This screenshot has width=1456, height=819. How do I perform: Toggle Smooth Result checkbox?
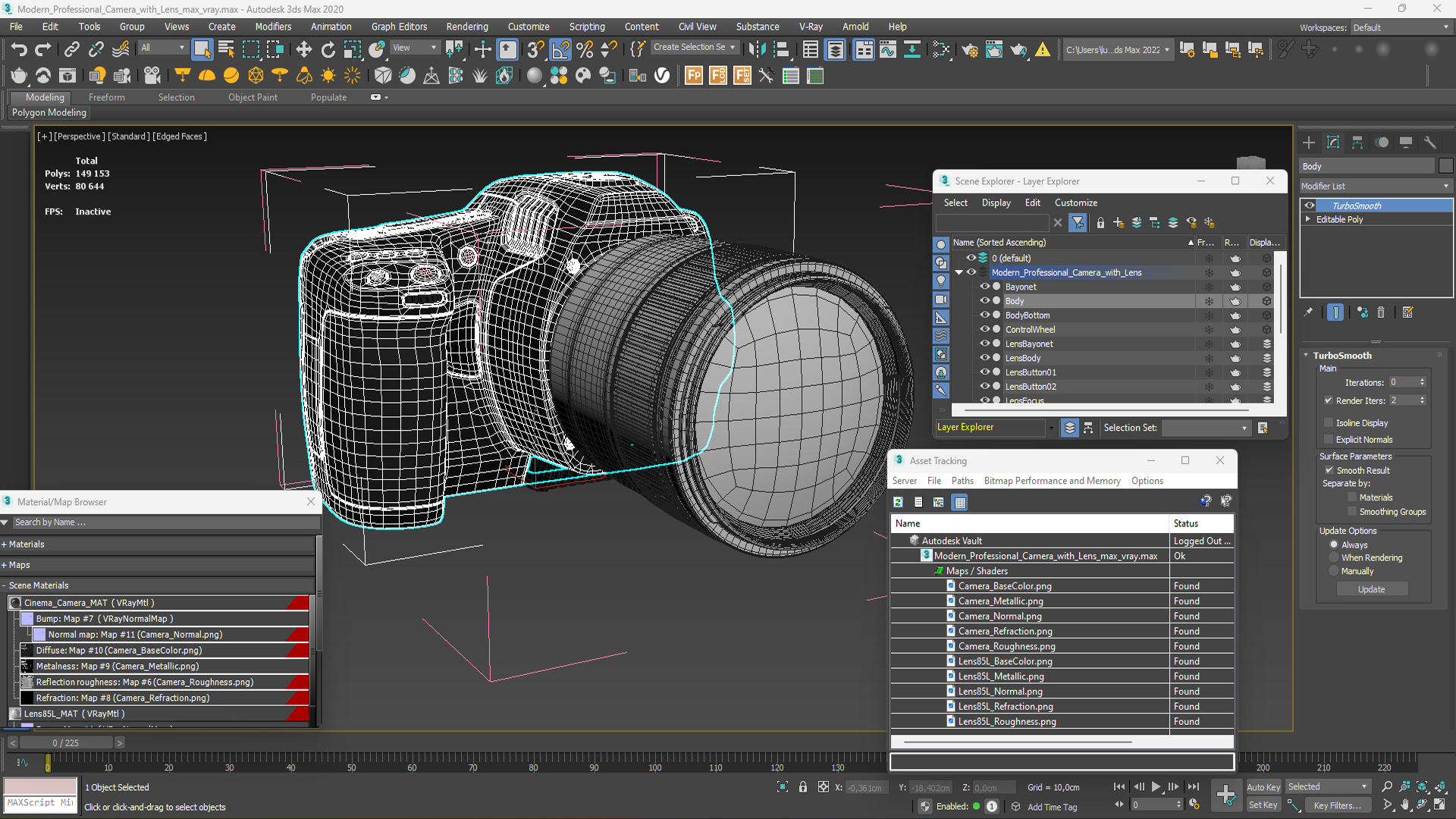1329,470
